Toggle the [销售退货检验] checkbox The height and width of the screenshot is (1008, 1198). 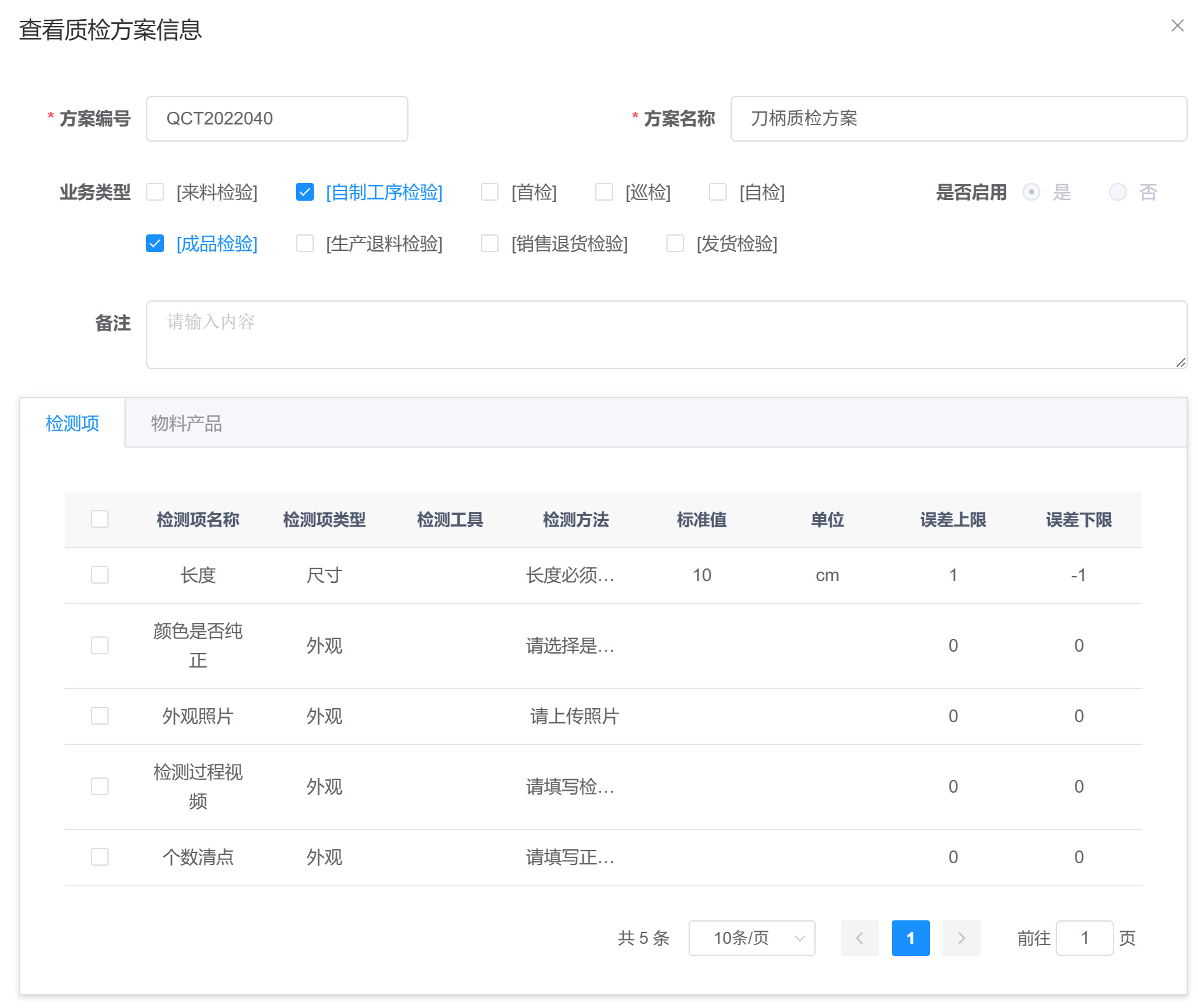pyautogui.click(x=490, y=243)
